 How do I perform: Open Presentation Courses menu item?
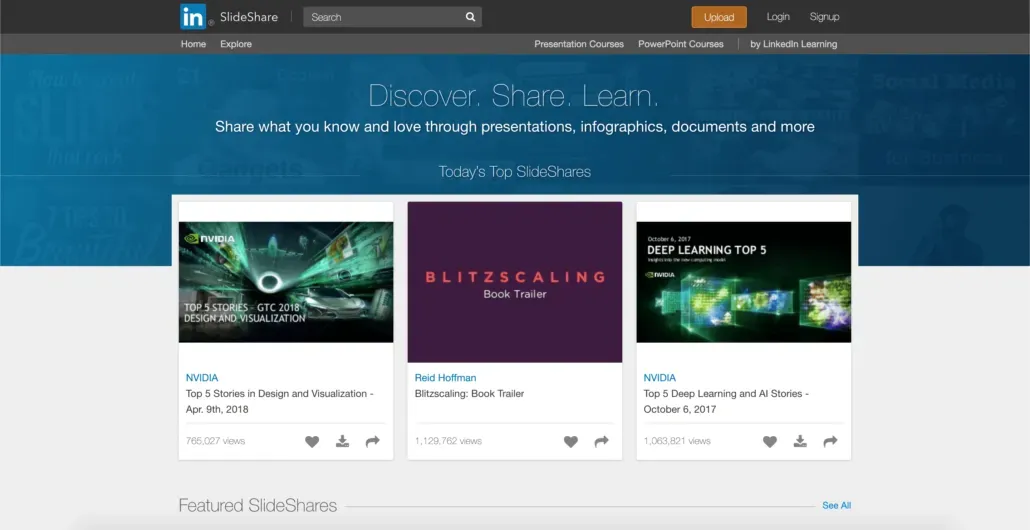click(579, 44)
